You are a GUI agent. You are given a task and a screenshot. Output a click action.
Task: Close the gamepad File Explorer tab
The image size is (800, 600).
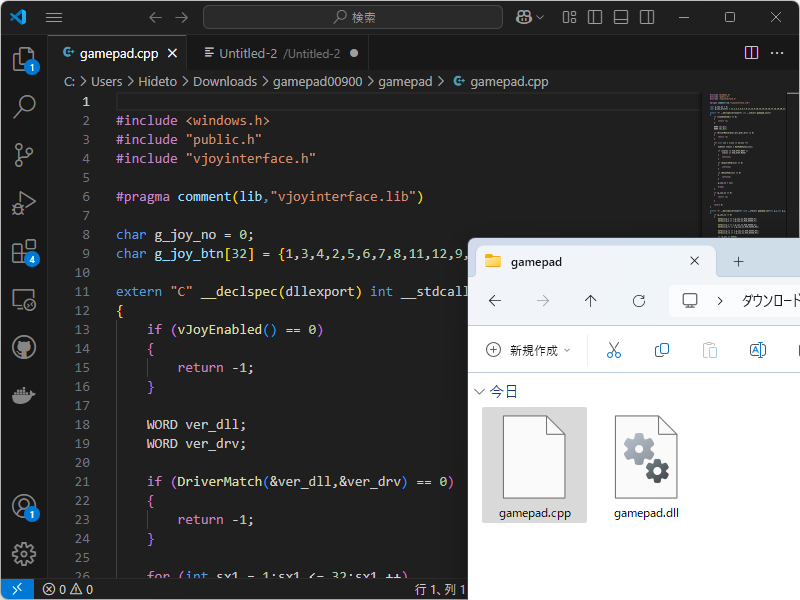tap(694, 261)
